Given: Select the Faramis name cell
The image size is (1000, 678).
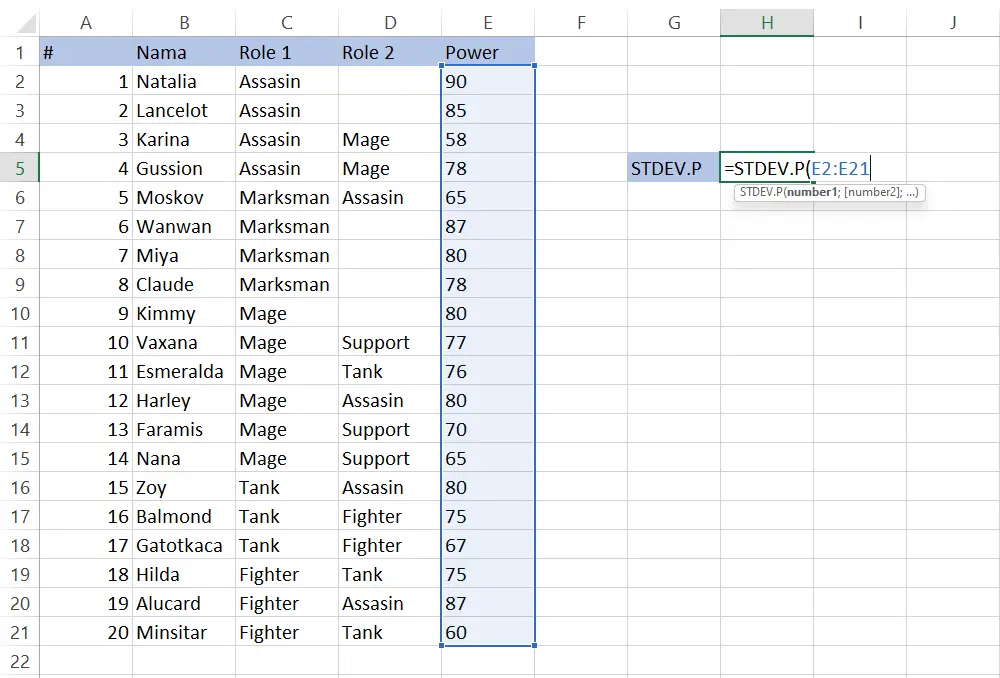Looking at the screenshot, I should coord(184,429).
